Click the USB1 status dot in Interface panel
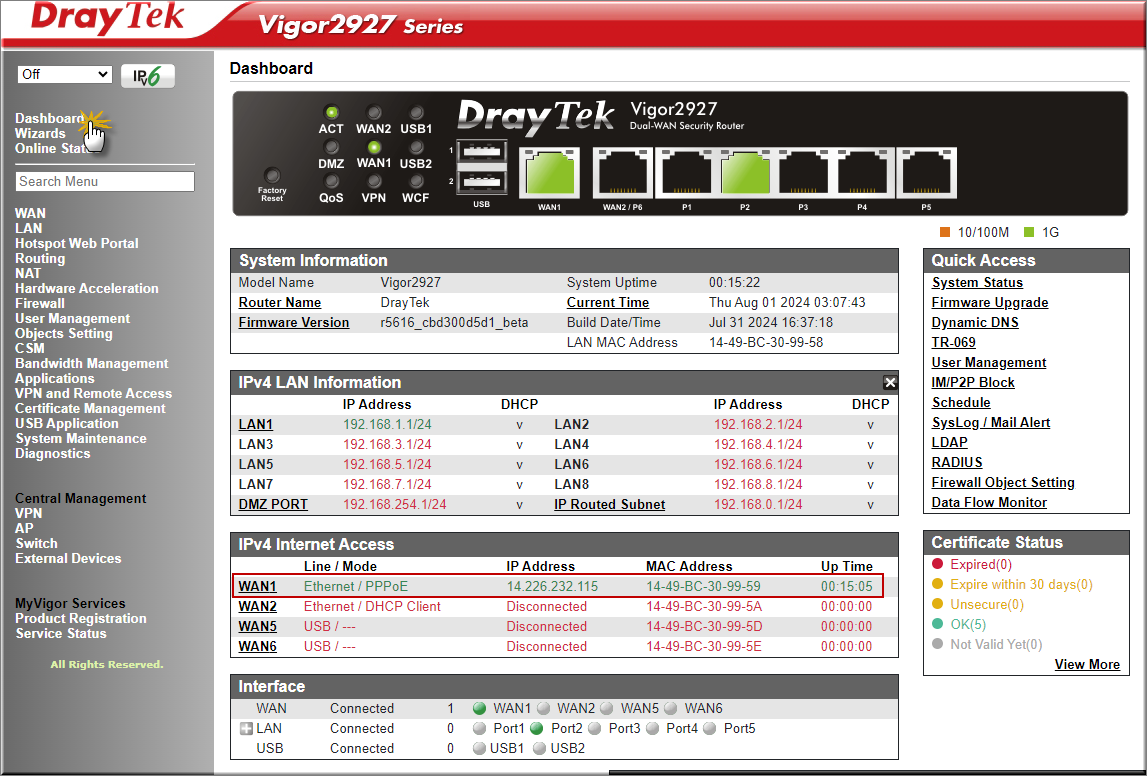The height and width of the screenshot is (776, 1147). coord(478,748)
